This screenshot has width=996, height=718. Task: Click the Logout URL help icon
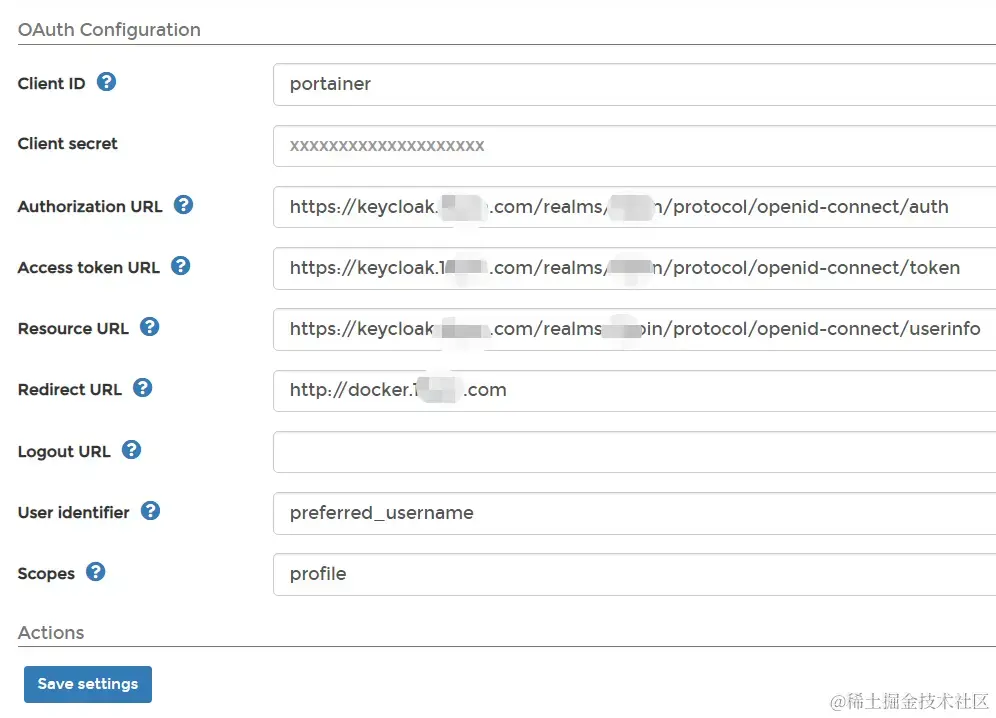(130, 450)
